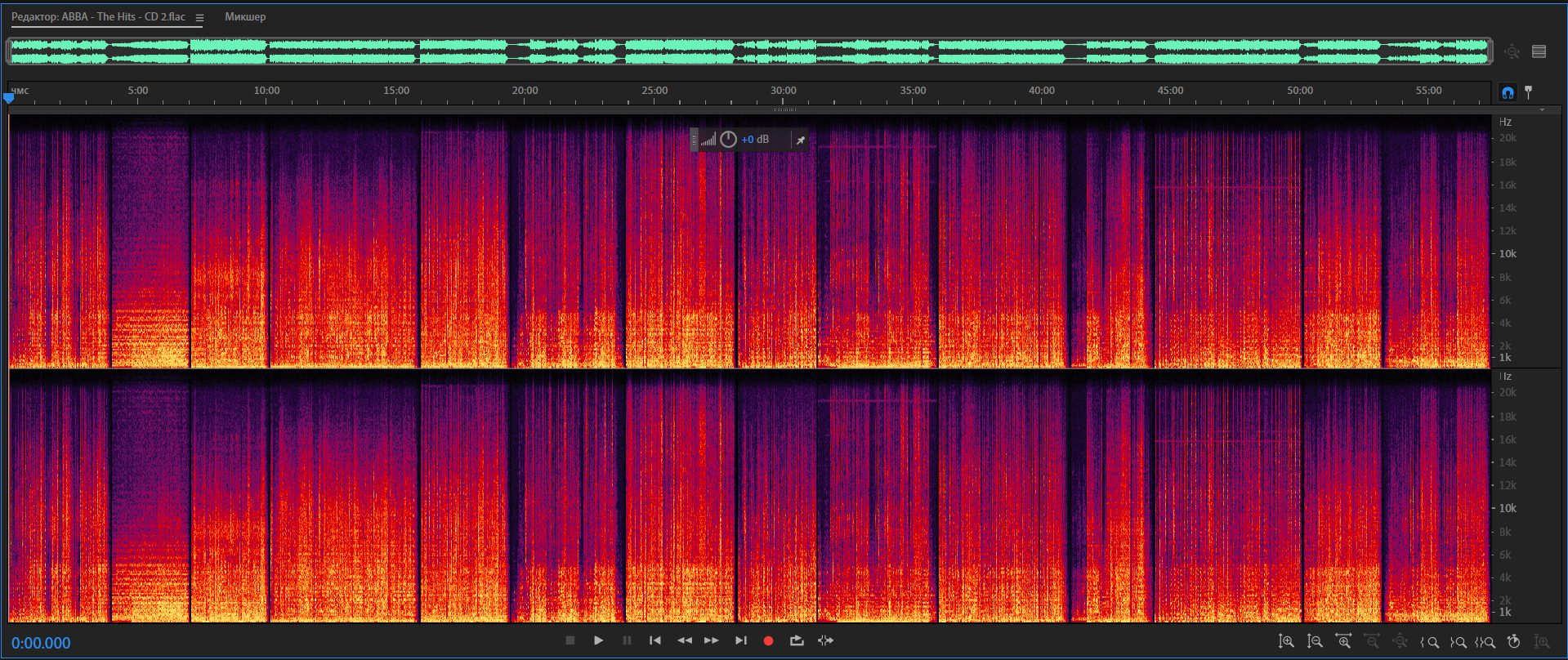Zoom to the selection out point
The image size is (1568, 660).
[x=1458, y=642]
